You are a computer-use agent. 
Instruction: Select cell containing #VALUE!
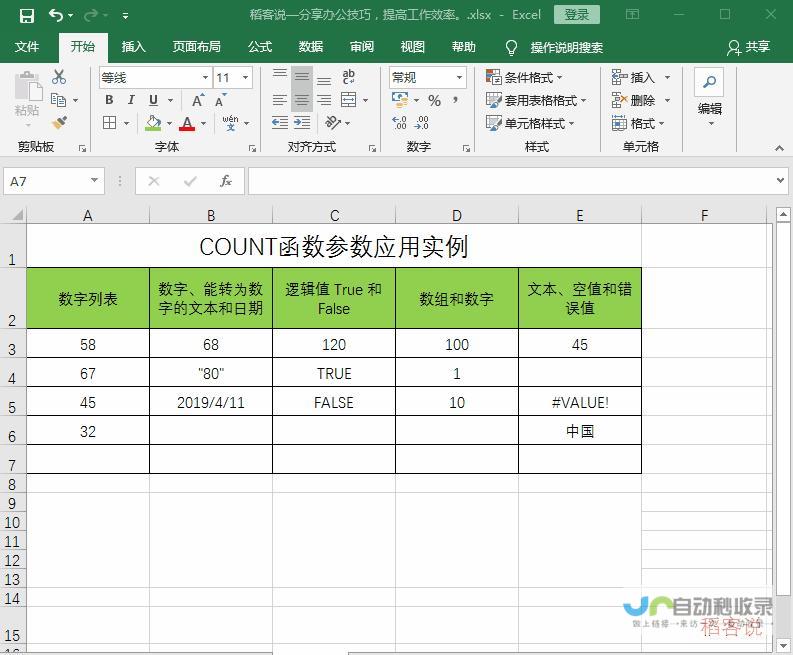click(580, 402)
